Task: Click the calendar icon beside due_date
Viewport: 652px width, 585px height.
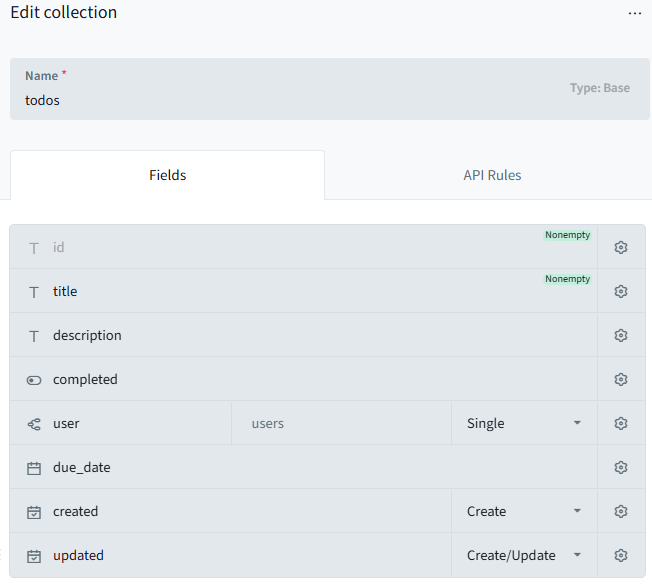Action: pos(34,468)
